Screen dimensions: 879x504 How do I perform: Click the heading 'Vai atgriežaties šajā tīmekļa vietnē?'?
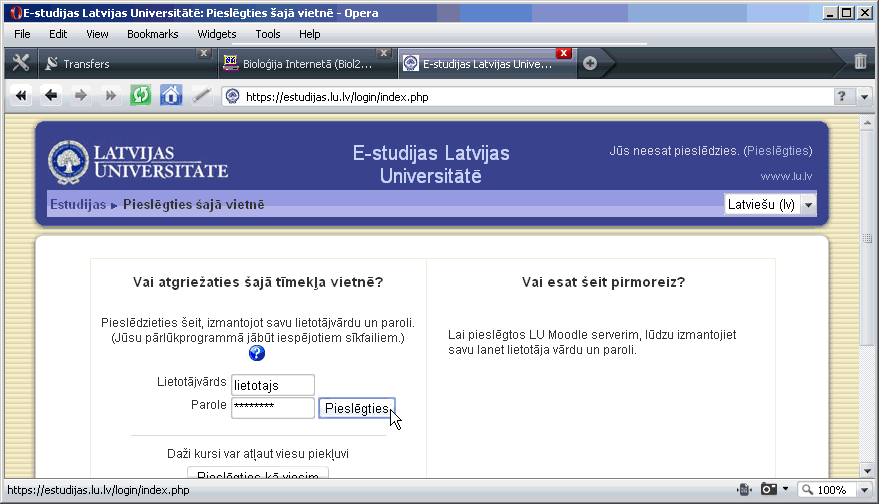pos(258,282)
